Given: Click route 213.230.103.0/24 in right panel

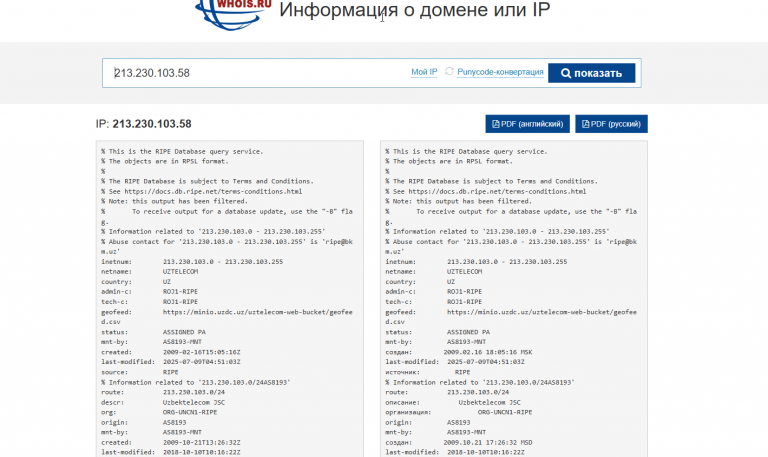Looking at the screenshot, I should [x=478, y=392].
